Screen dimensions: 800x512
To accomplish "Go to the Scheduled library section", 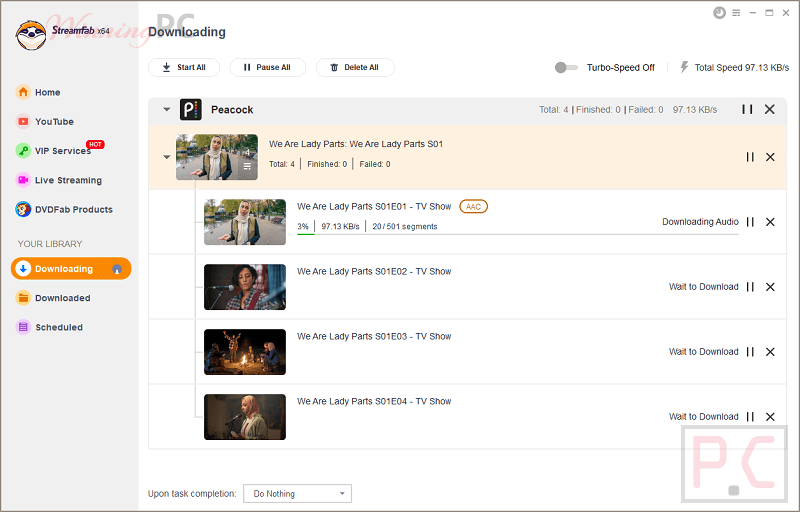I will (x=59, y=327).
